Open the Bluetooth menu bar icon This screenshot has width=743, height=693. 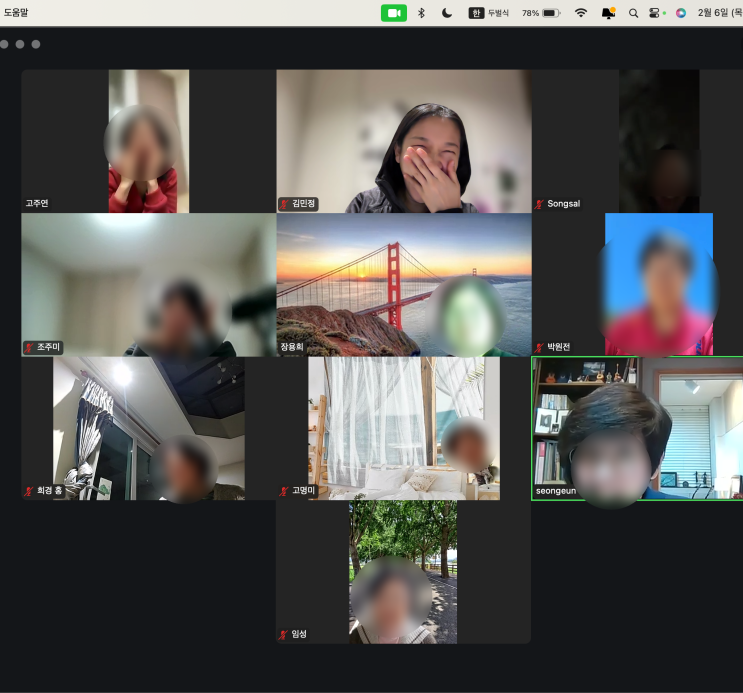coord(421,13)
